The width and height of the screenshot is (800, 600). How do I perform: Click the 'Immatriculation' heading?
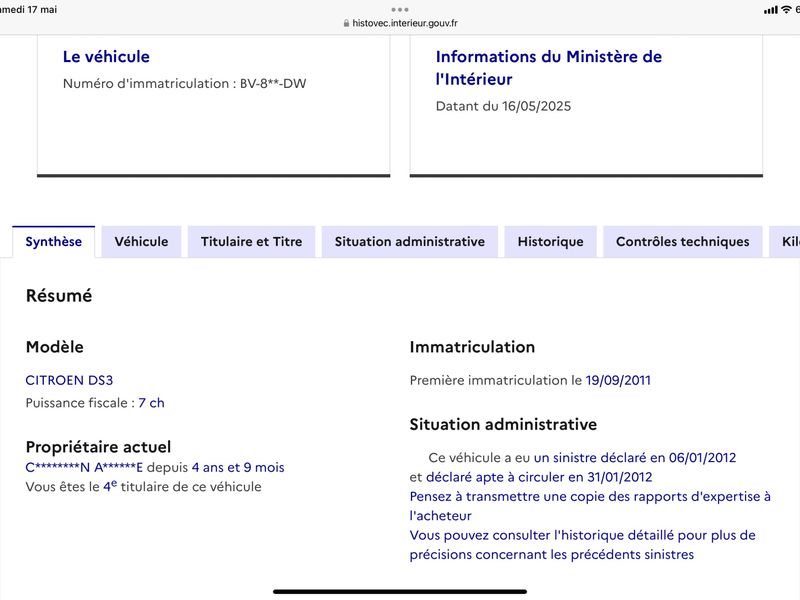click(472, 347)
